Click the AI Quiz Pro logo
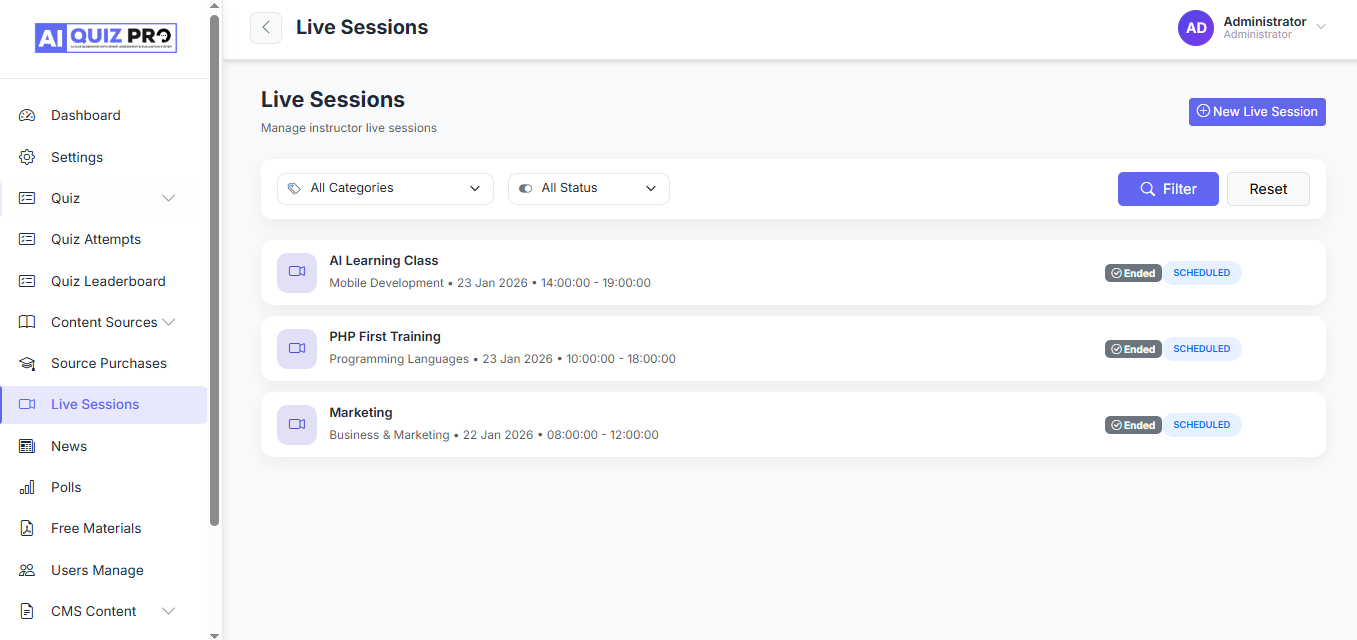Viewport: 1357px width, 640px height. pyautogui.click(x=106, y=38)
